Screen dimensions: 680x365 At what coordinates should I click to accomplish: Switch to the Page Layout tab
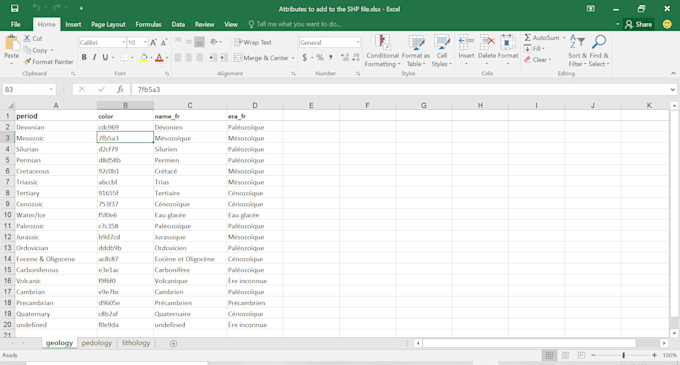point(108,24)
